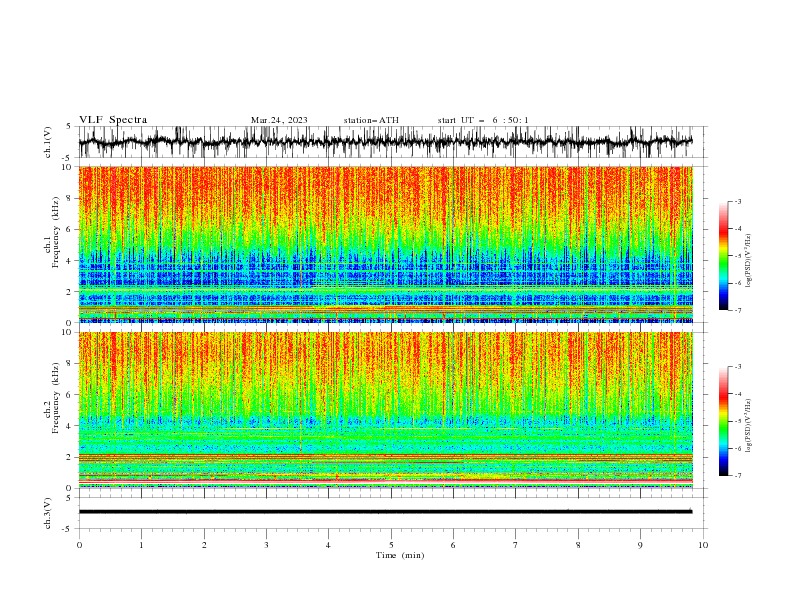This screenshot has width=792, height=612.
Task: Click ch.2 frequency axis "4" kHz tick
Action: click(70, 426)
